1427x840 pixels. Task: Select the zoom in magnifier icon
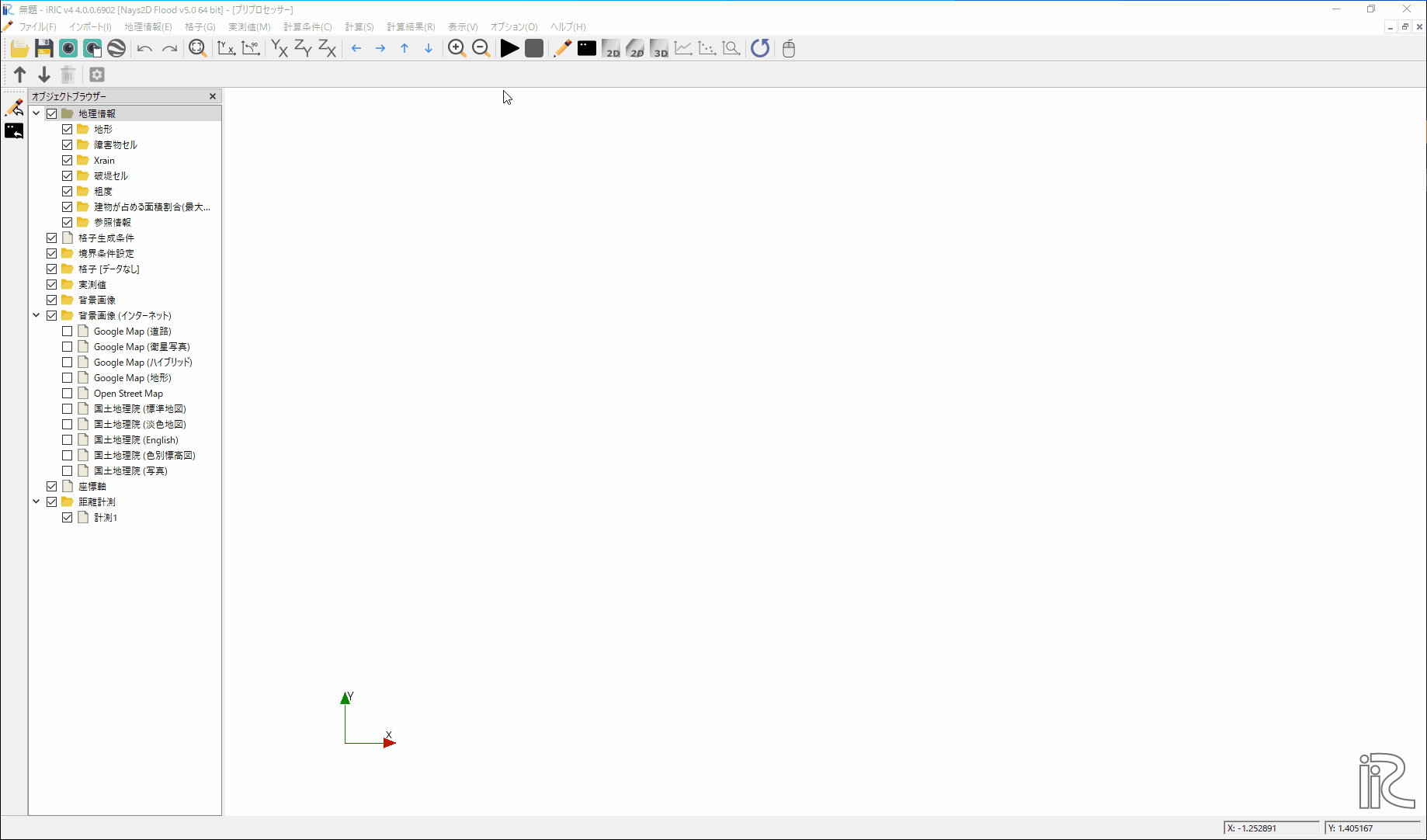pyautogui.click(x=457, y=47)
